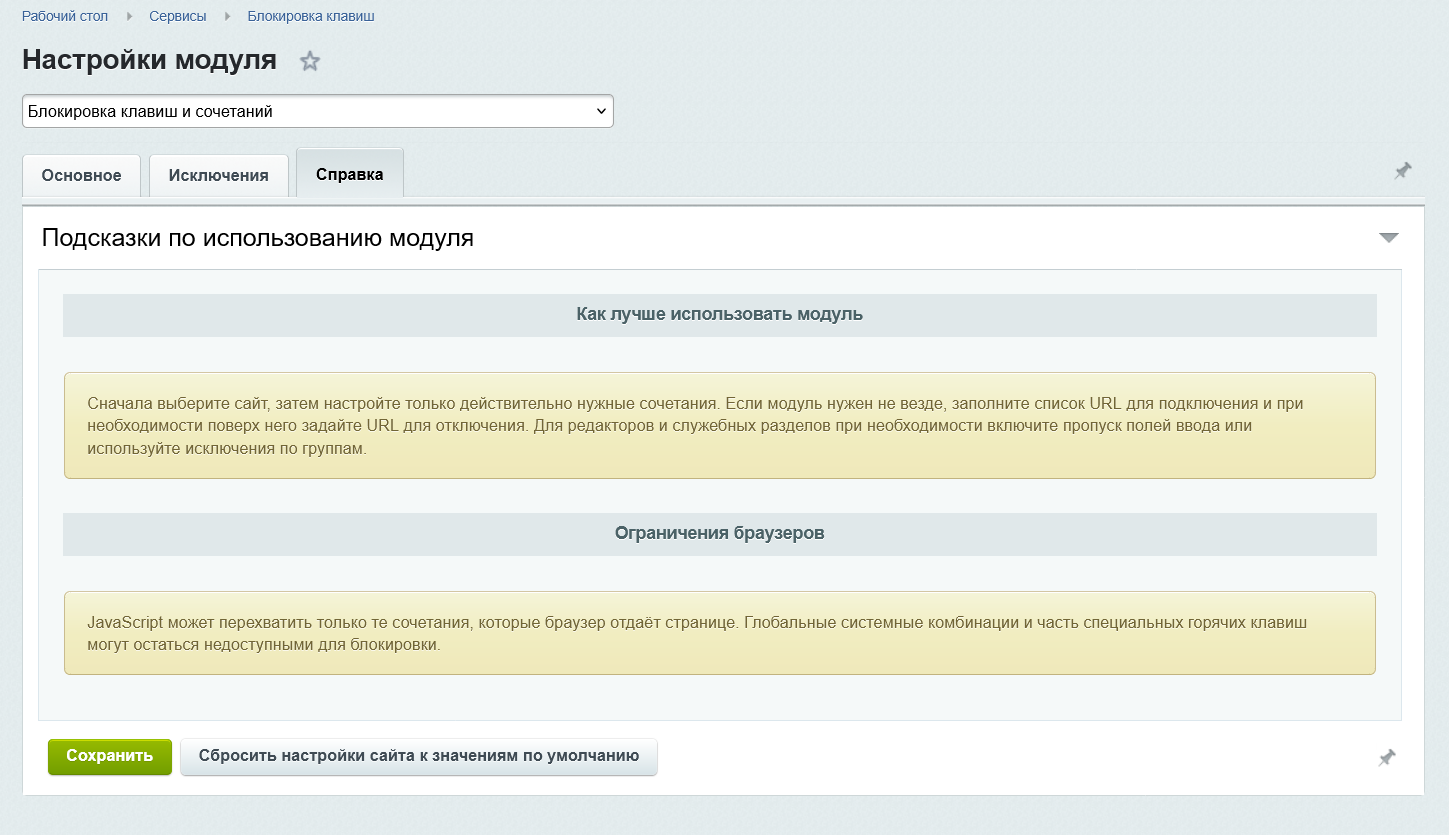Open 'Блокировка клавиш' breadcrumb link
The image size is (1449, 835).
[311, 16]
